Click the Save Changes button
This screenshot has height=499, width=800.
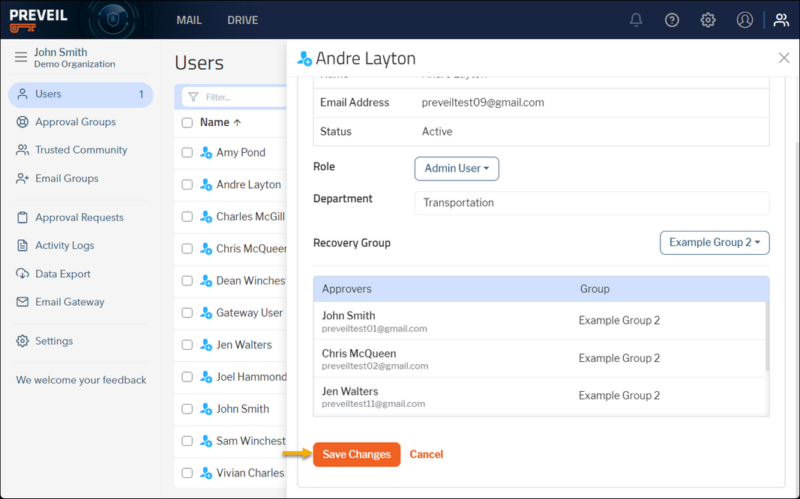click(x=357, y=454)
